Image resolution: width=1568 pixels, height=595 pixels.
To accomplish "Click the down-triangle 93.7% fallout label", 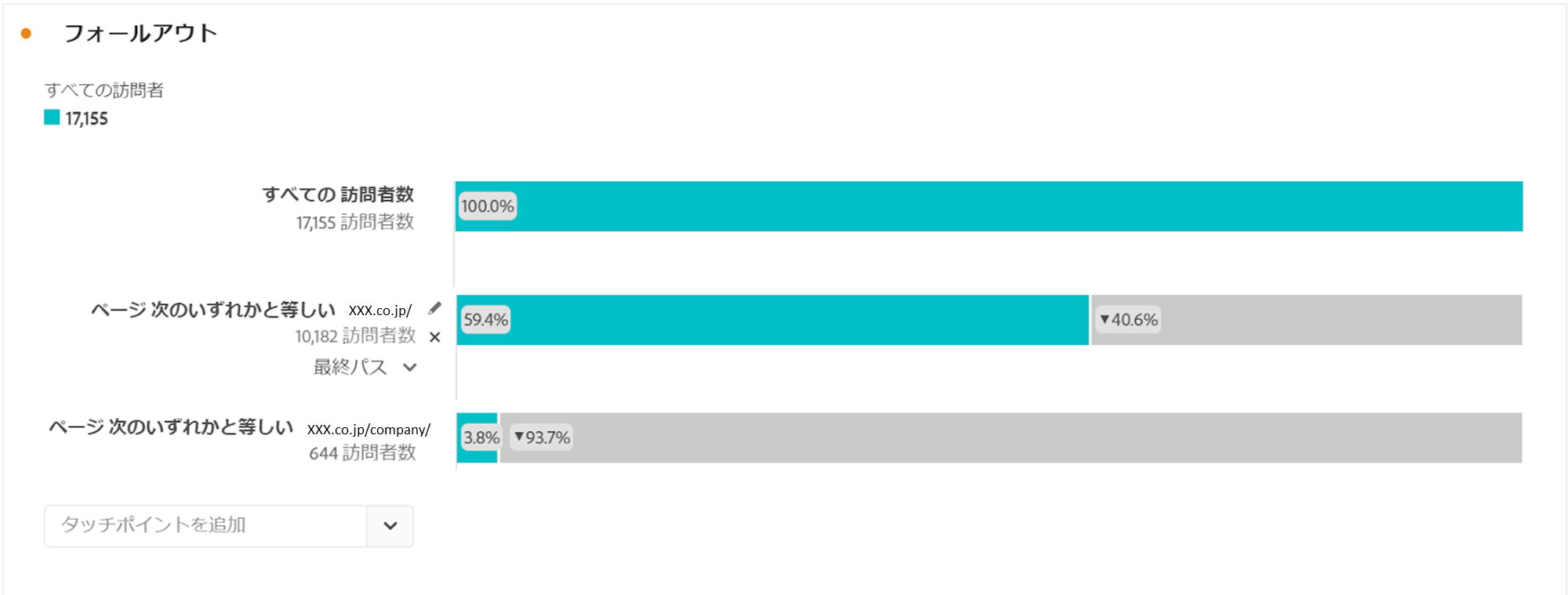I will tap(542, 437).
